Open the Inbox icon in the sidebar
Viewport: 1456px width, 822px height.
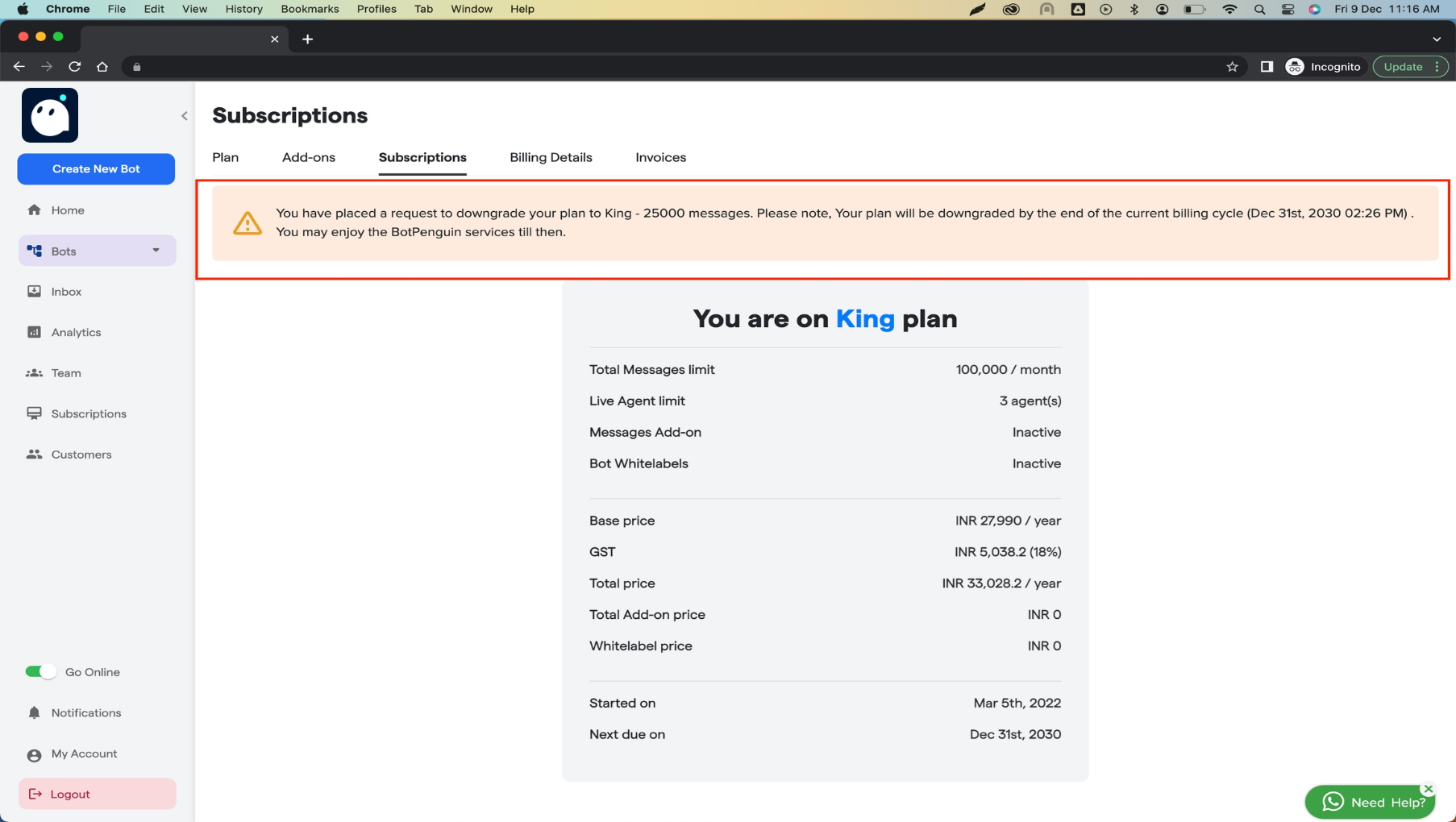click(34, 291)
